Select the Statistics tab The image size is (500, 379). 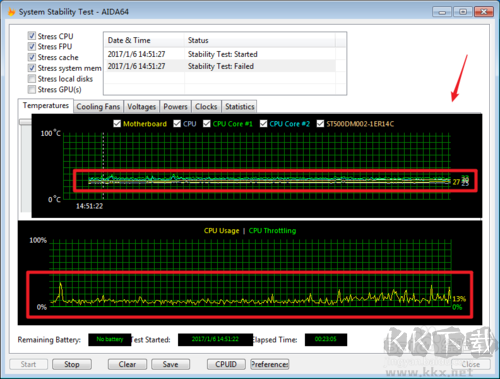(x=240, y=107)
